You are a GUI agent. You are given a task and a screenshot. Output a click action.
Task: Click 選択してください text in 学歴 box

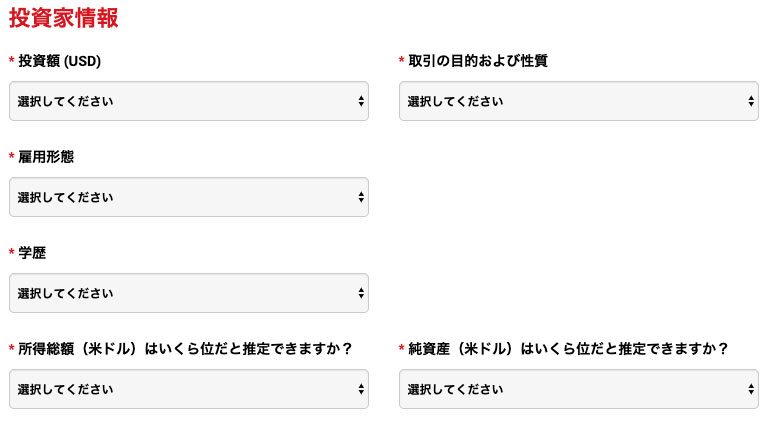(66, 294)
